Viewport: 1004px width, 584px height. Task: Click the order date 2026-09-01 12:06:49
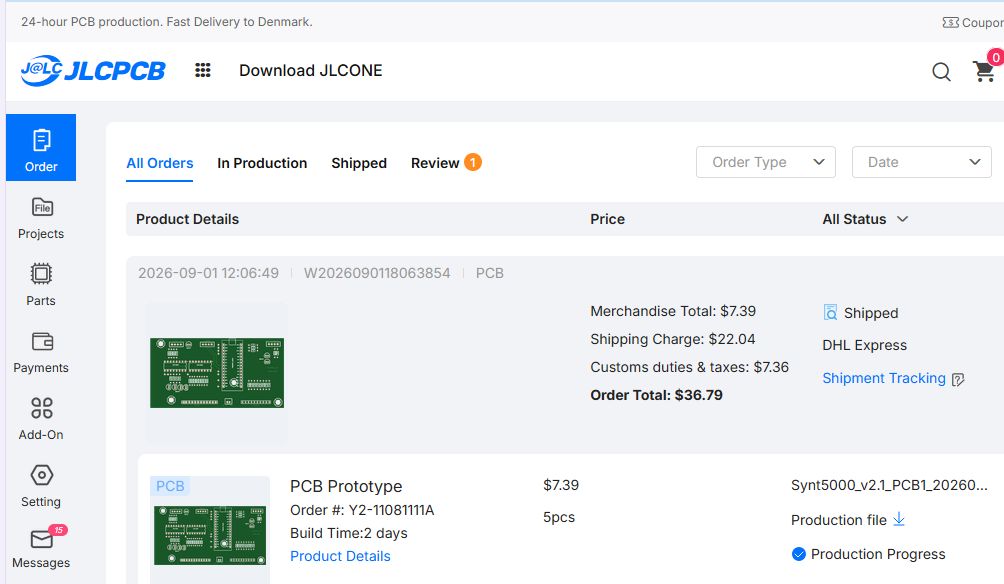(209, 273)
